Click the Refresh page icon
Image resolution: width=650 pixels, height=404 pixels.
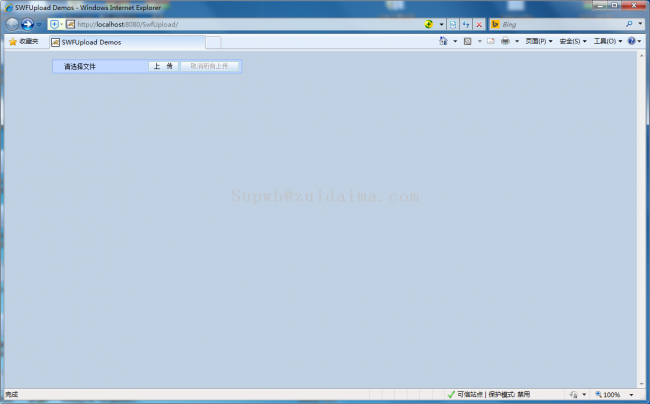466,23
